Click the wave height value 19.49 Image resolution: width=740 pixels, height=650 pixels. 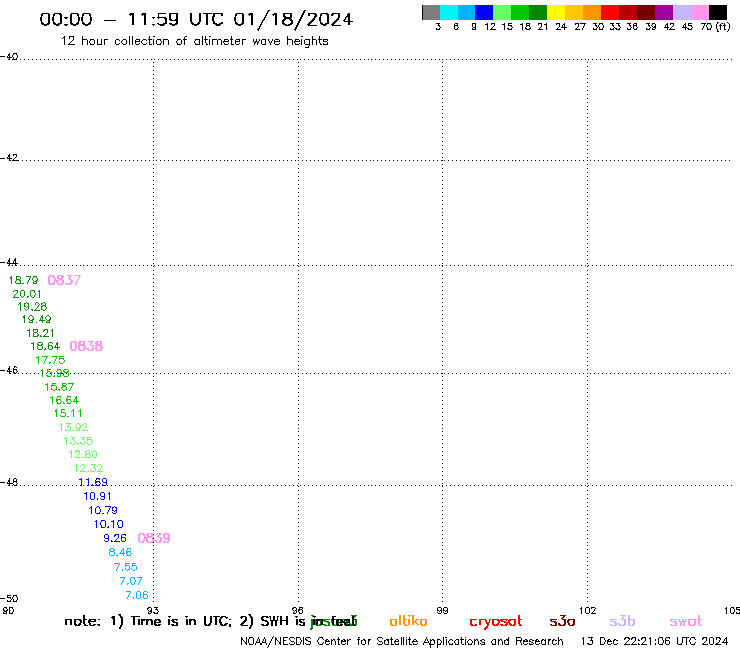tap(36, 320)
